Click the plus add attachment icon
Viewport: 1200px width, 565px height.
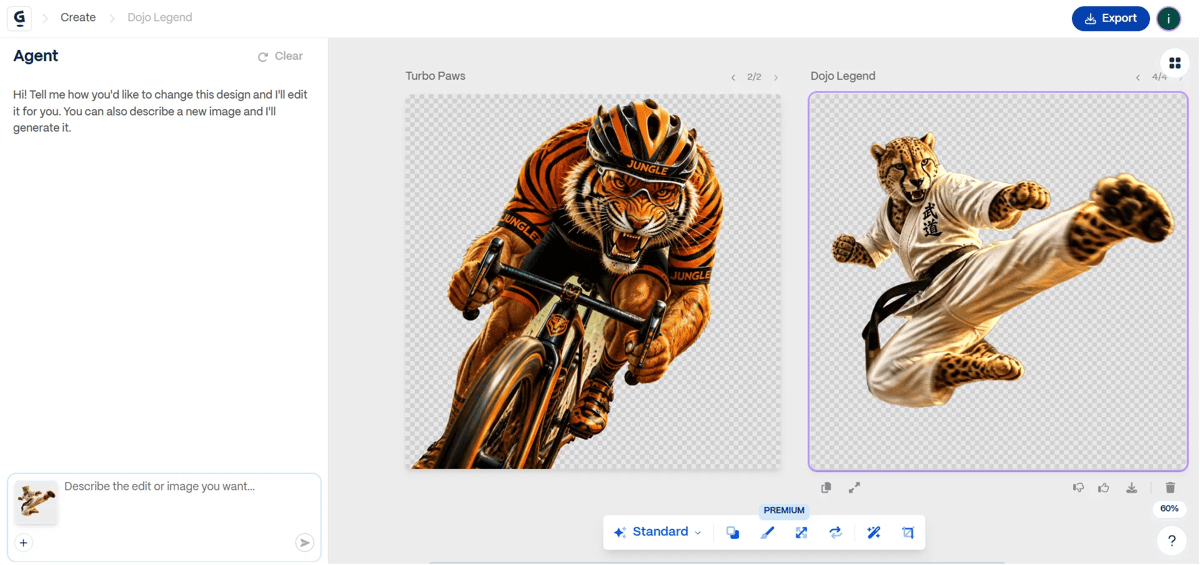24,543
